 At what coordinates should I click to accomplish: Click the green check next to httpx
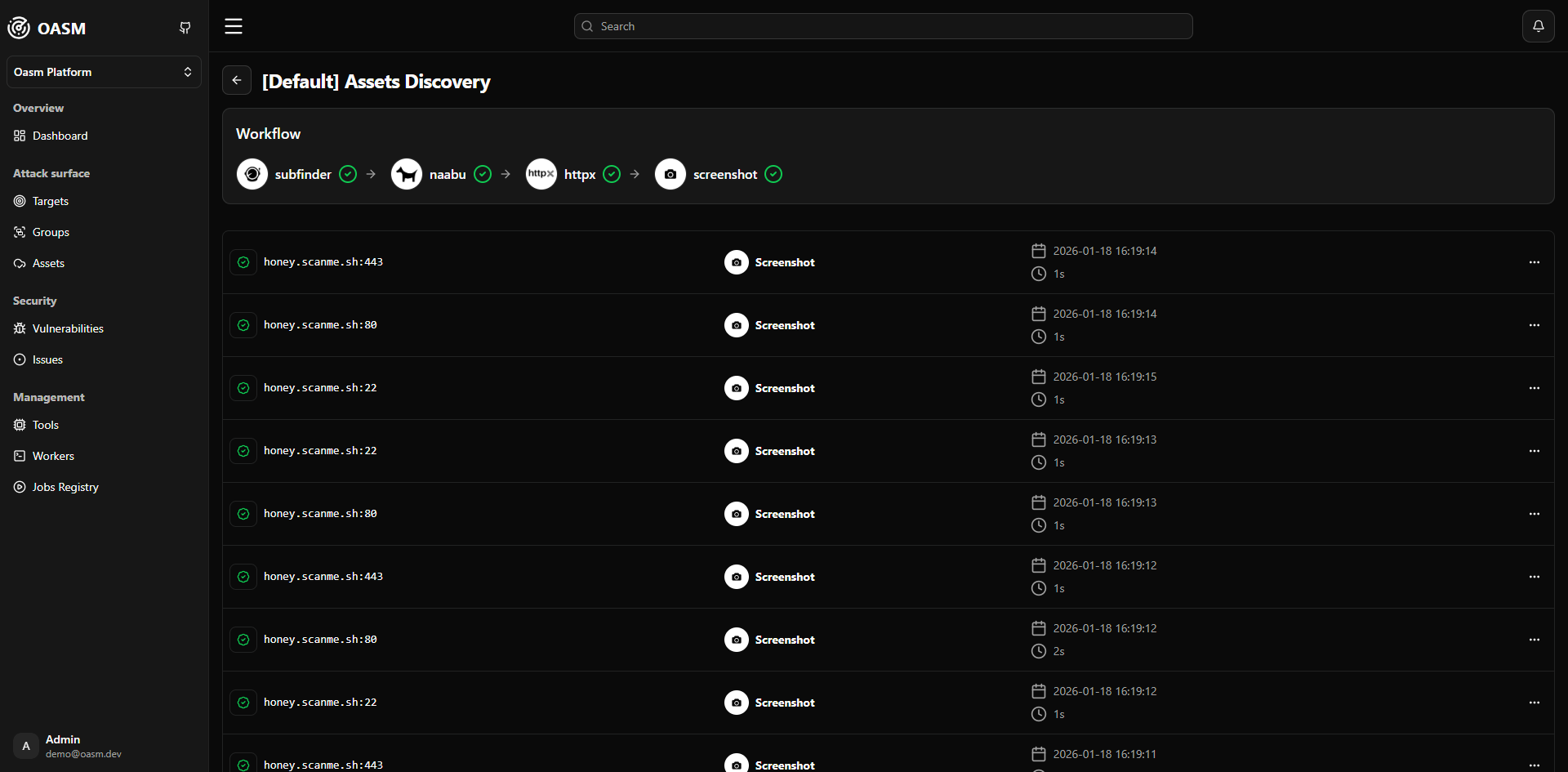tap(612, 174)
